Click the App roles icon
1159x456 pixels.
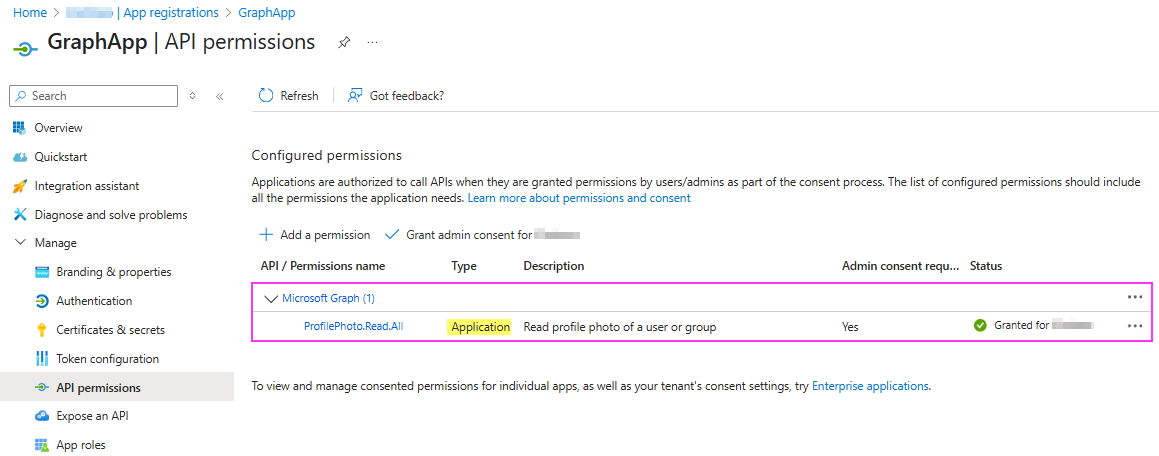point(42,445)
